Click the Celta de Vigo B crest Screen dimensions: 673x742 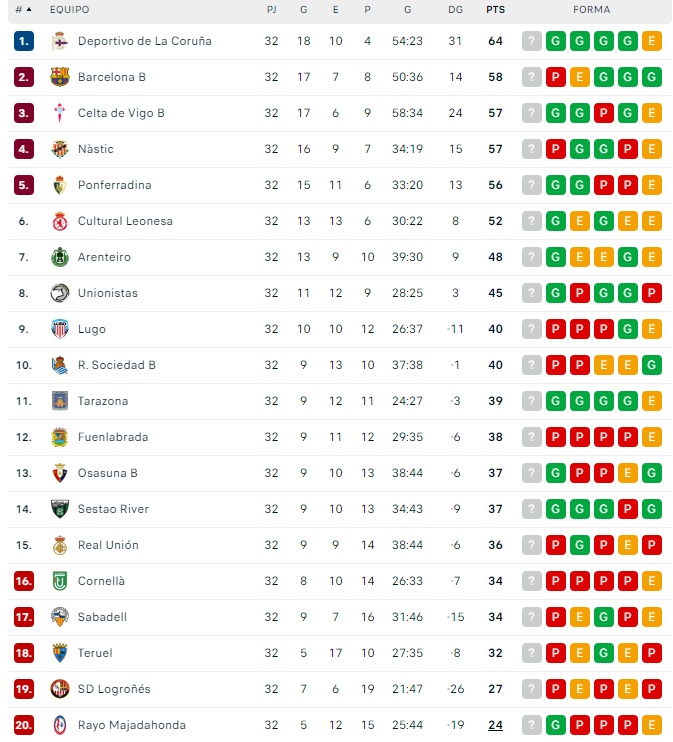[x=60, y=113]
